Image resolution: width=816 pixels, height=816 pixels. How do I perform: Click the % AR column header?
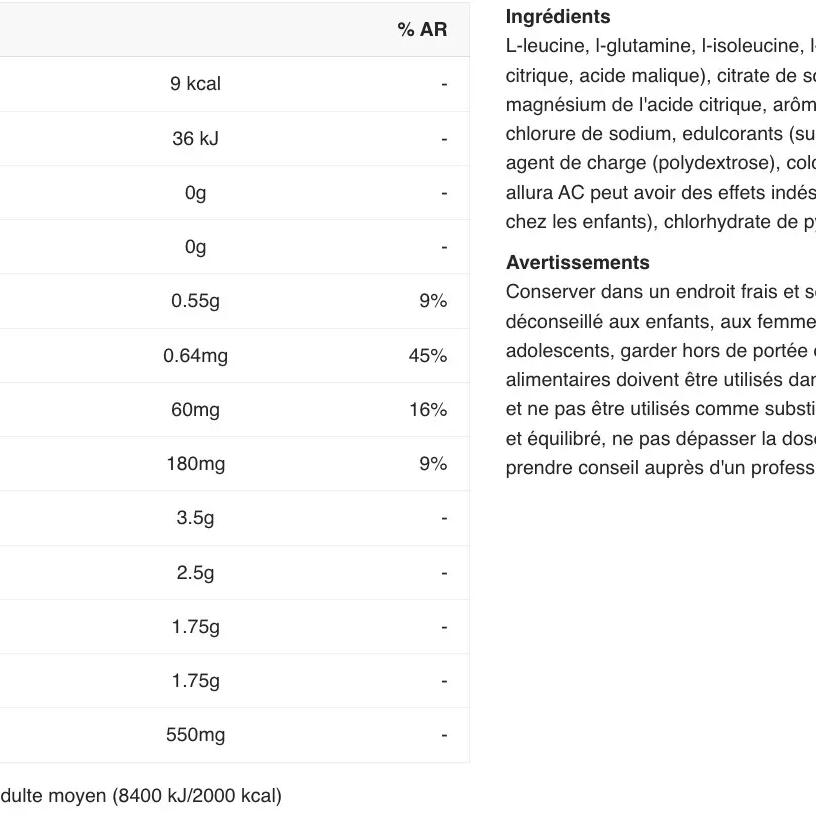pos(421,29)
